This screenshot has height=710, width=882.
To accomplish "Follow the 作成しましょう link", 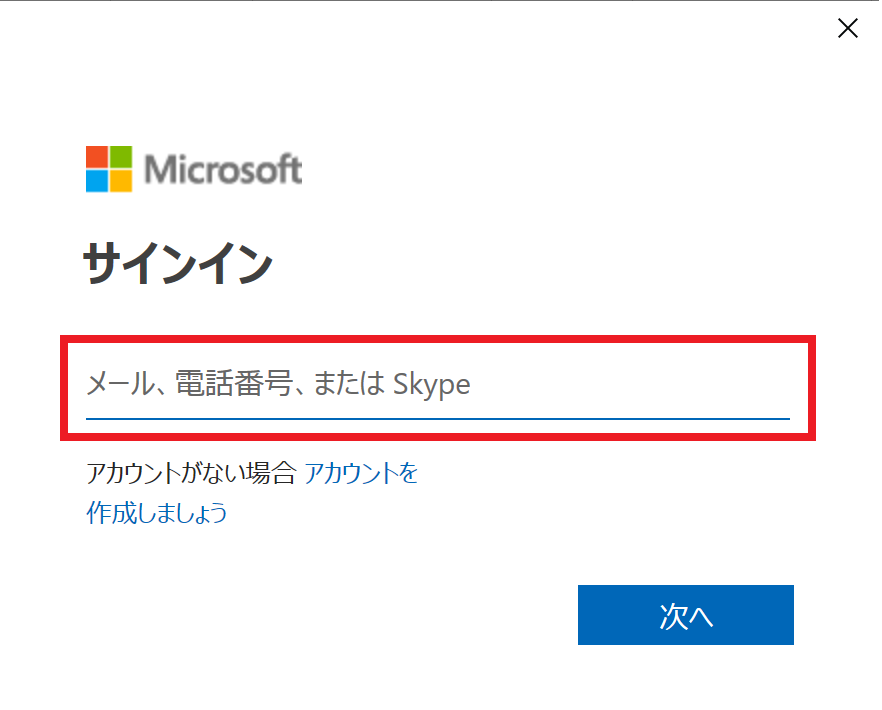I will (157, 514).
